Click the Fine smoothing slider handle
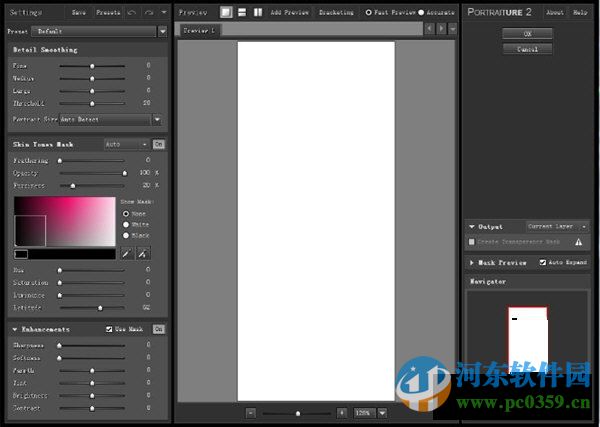600x427 pixels. tap(92, 66)
